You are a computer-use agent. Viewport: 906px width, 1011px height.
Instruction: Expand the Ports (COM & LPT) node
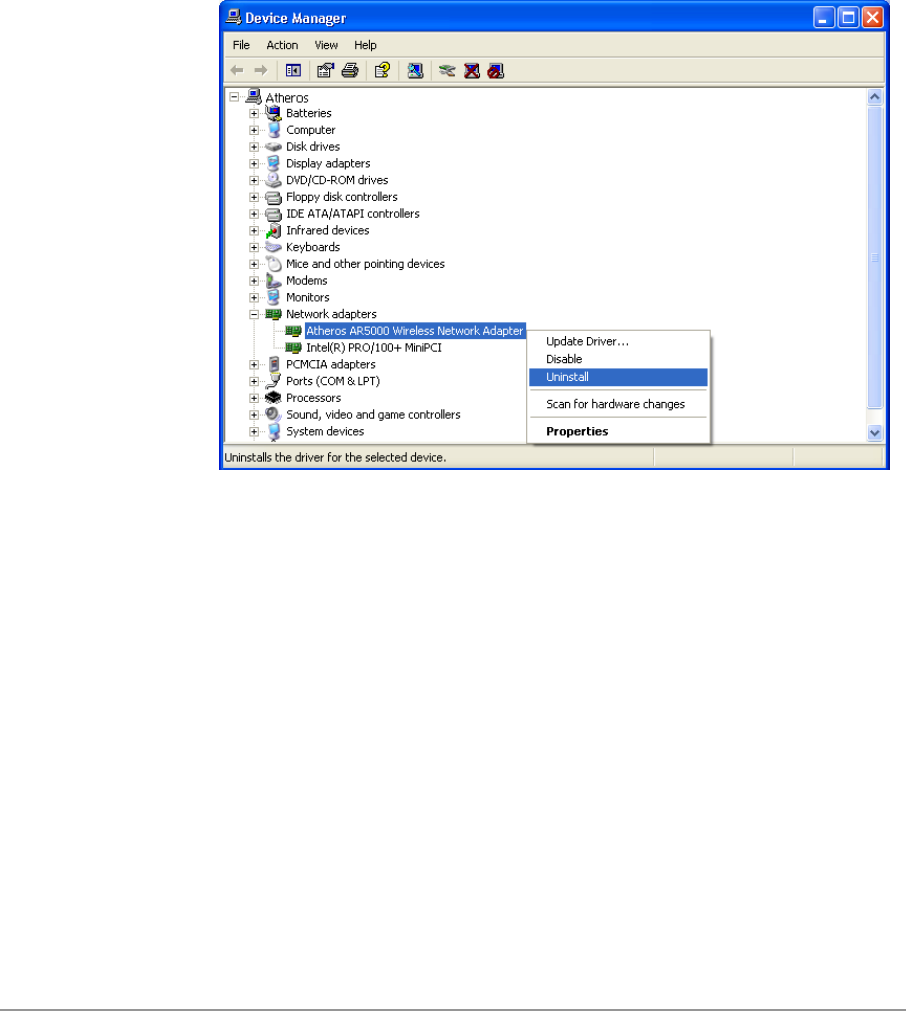(x=254, y=382)
